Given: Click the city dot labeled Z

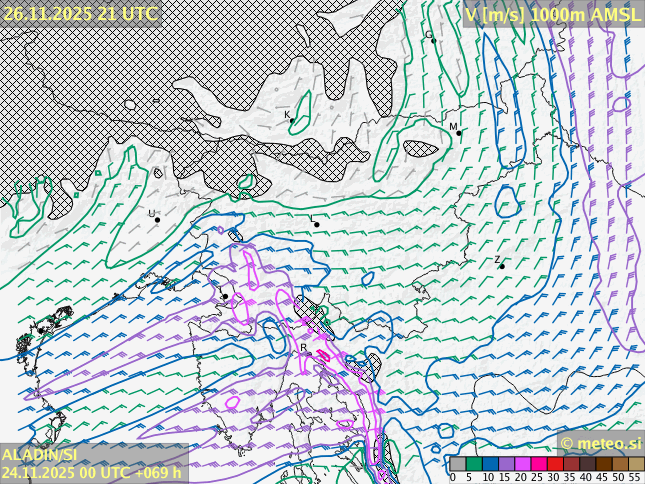Looking at the screenshot, I should pyautogui.click(x=502, y=266).
